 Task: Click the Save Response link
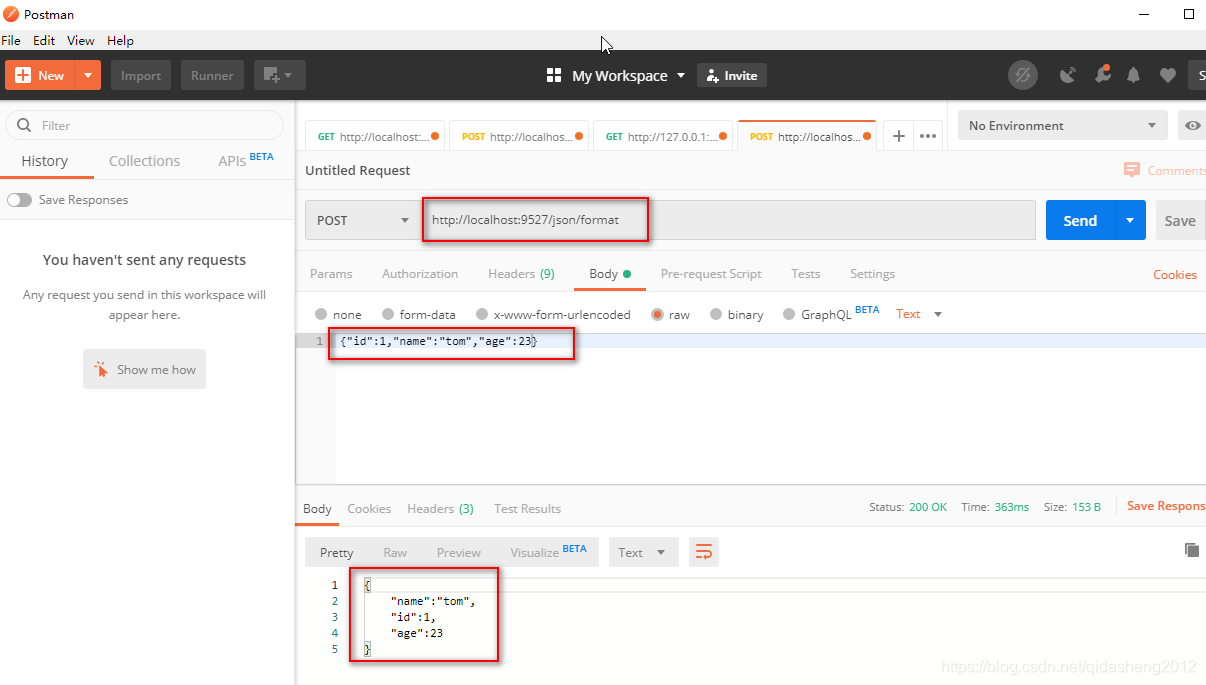[x=1166, y=506]
